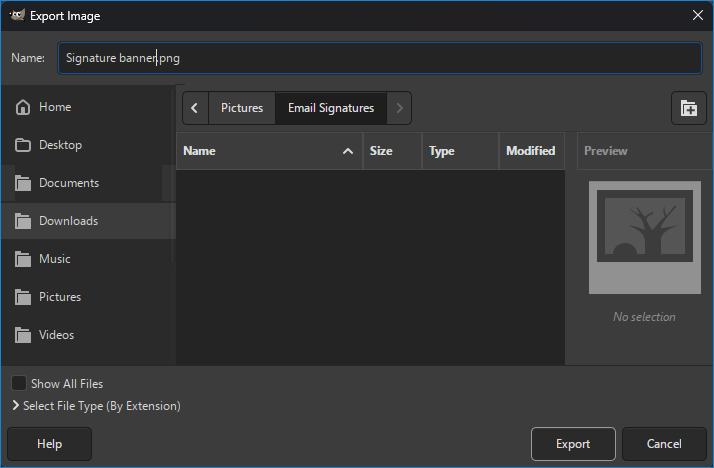Click into the Name filename field

point(380,58)
